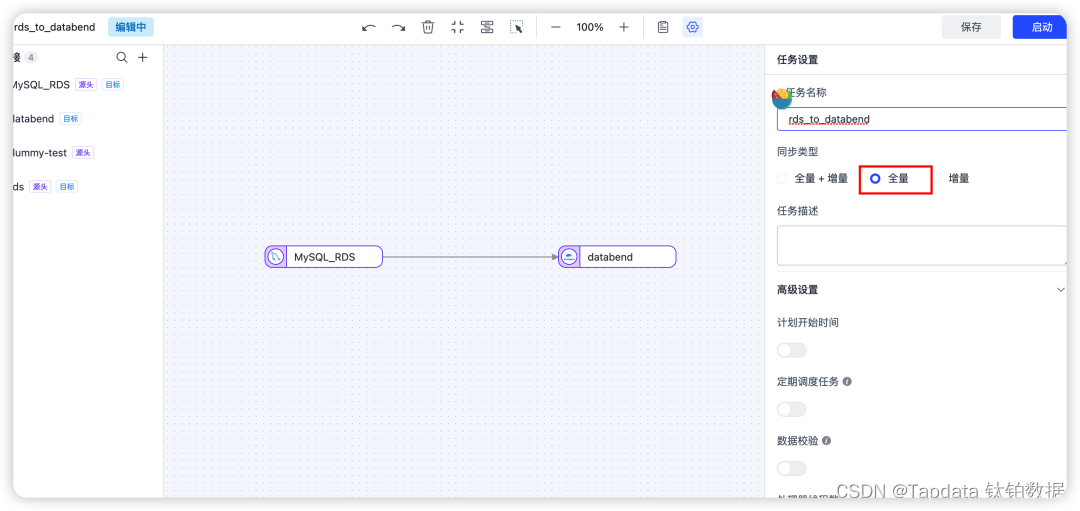The image size is (1080, 511).
Task: Search connections with magnifier icon
Action: click(122, 57)
